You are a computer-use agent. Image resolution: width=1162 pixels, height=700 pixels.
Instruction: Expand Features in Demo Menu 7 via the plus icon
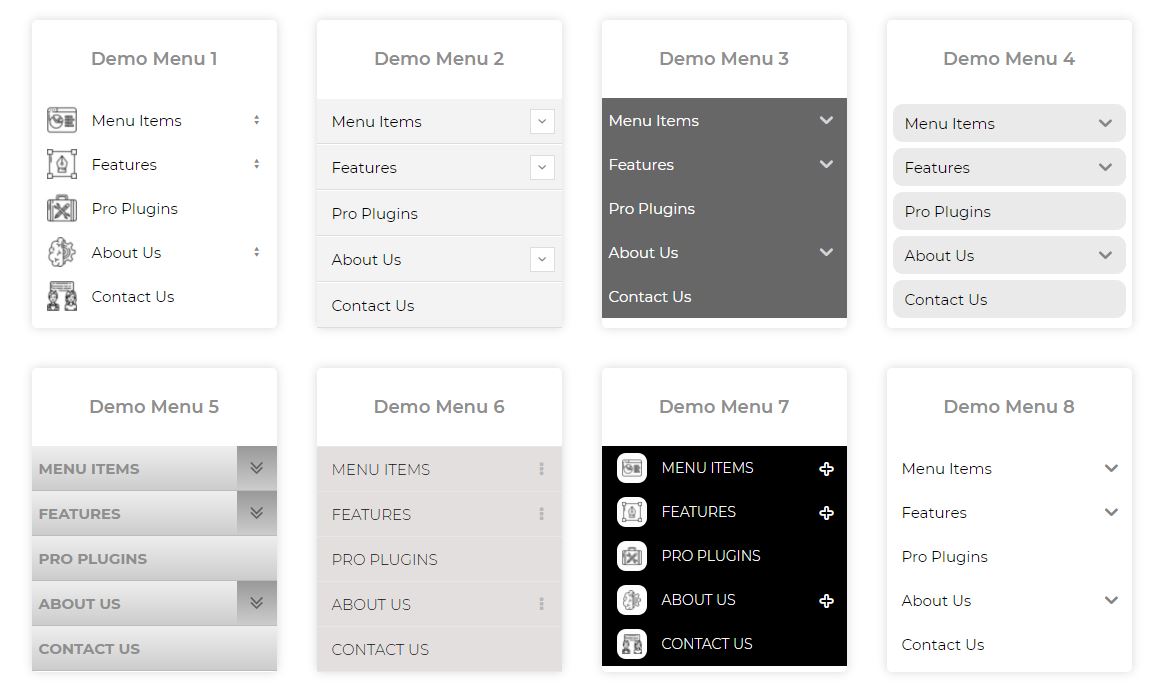[826, 511]
